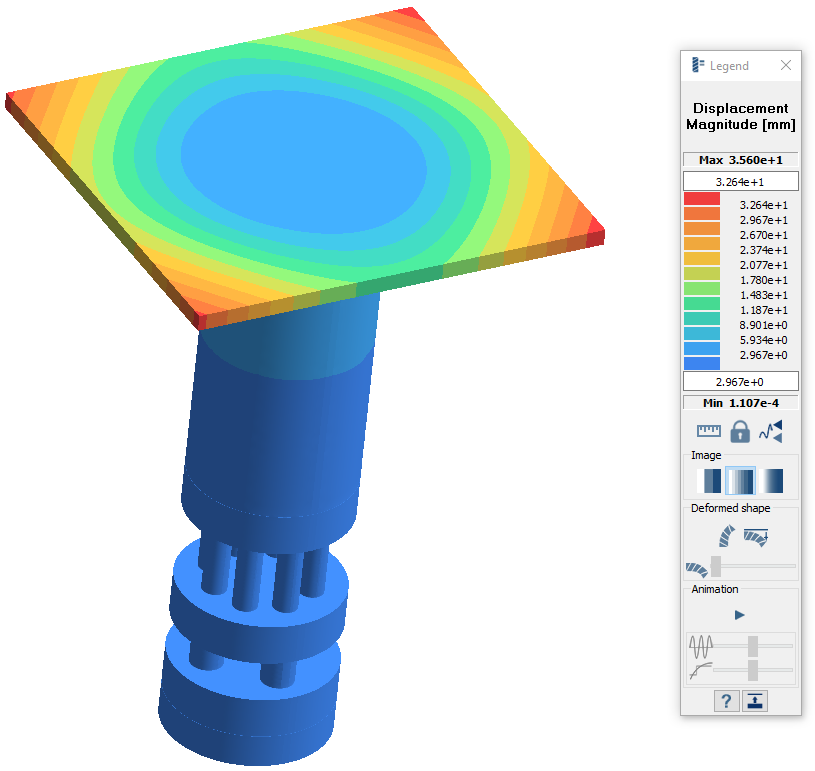The width and height of the screenshot is (815, 771).
Task: Click the ruler scale icon in Legend
Action: pos(709,431)
